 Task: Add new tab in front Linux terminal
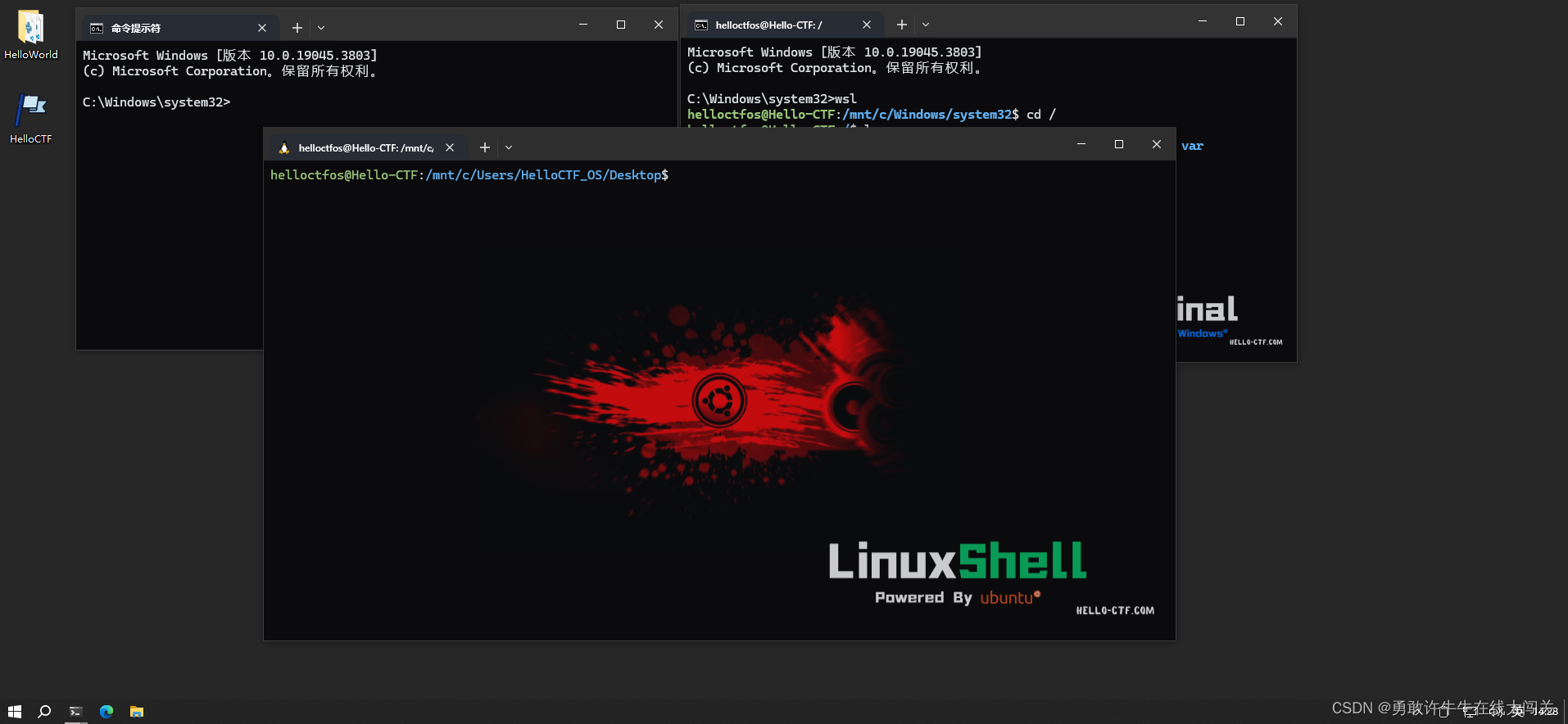(x=485, y=147)
